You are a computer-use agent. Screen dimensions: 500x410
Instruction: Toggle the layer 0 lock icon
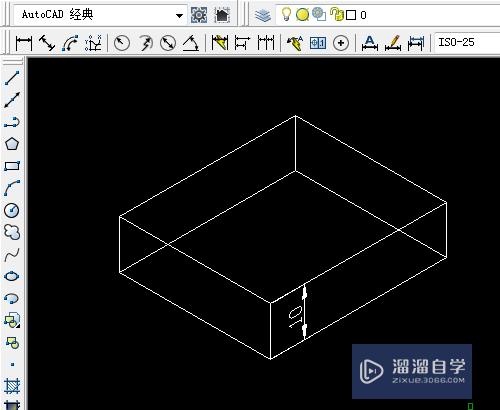point(336,14)
